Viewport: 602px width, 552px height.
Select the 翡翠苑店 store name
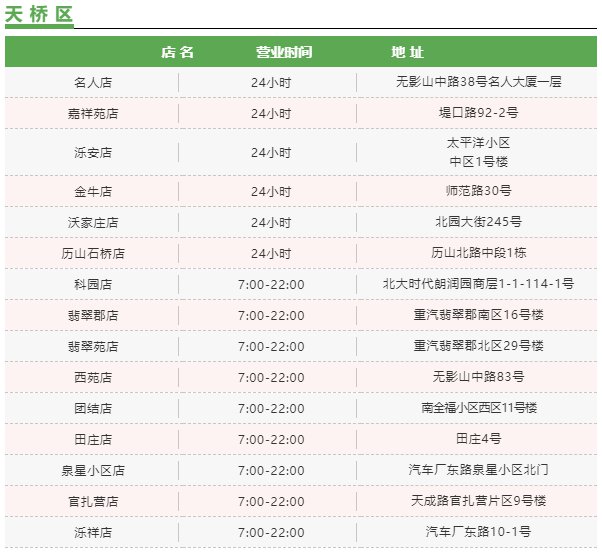[93, 346]
